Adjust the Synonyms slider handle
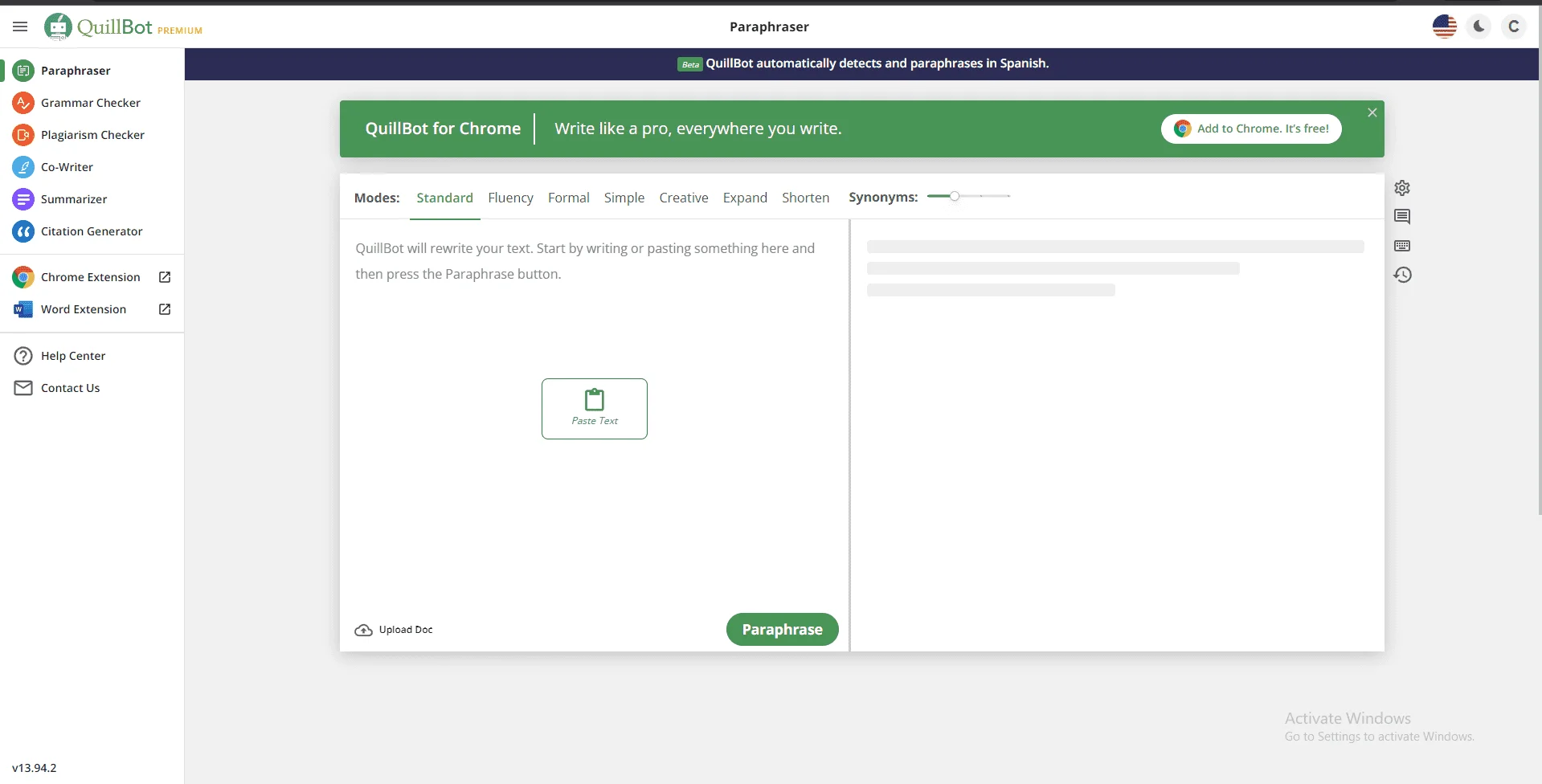Screen dimensions: 1542x784 tap(954, 196)
